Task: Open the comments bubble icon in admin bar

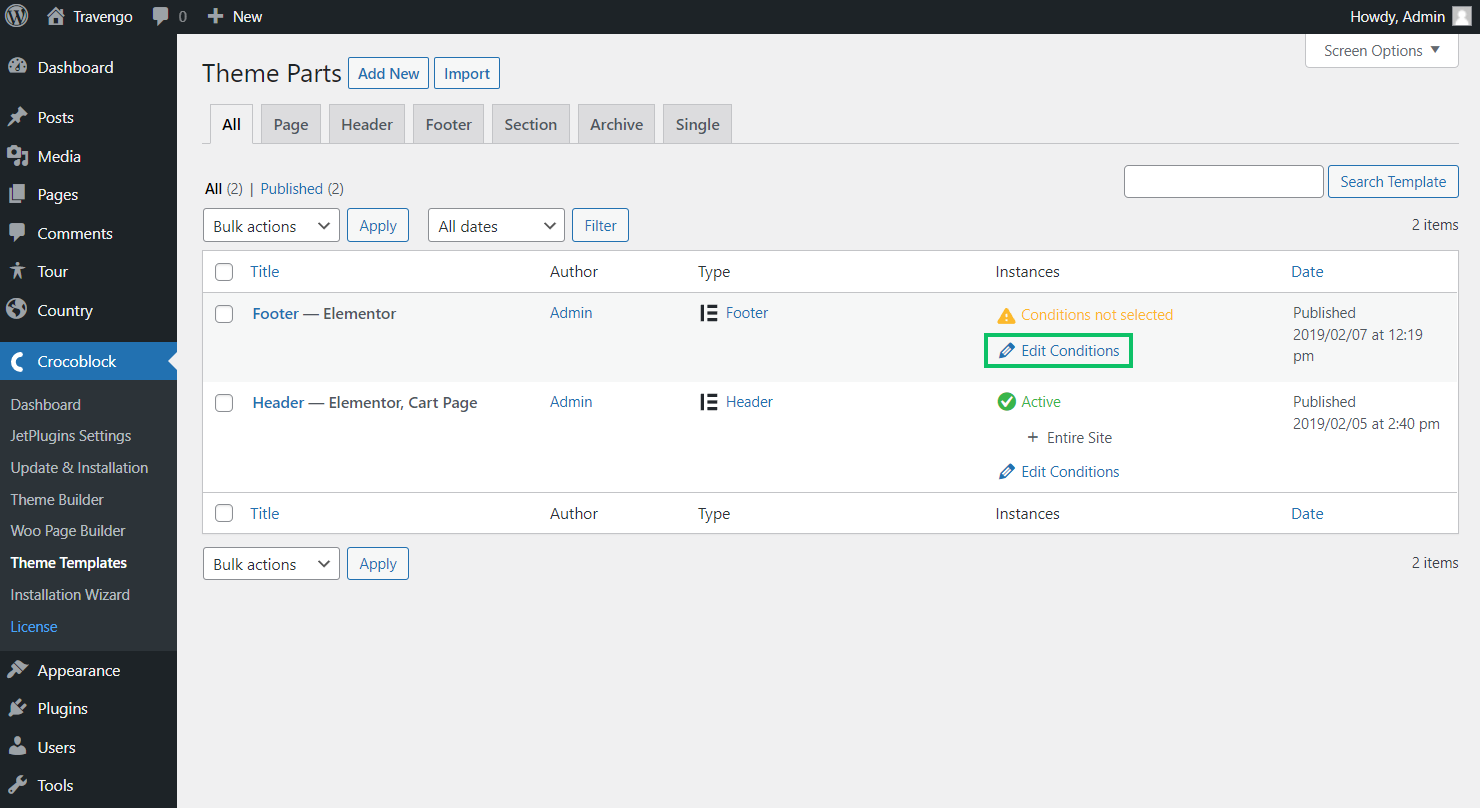Action: (x=161, y=17)
